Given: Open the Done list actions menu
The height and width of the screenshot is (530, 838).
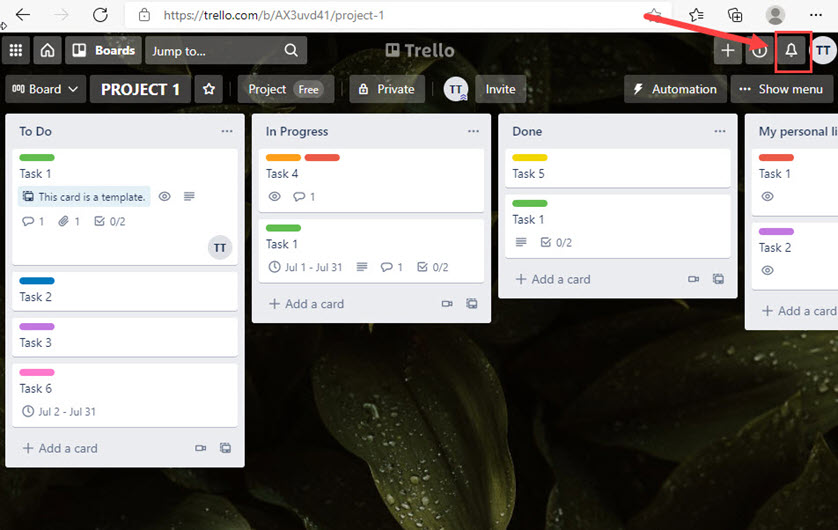Looking at the screenshot, I should [720, 131].
